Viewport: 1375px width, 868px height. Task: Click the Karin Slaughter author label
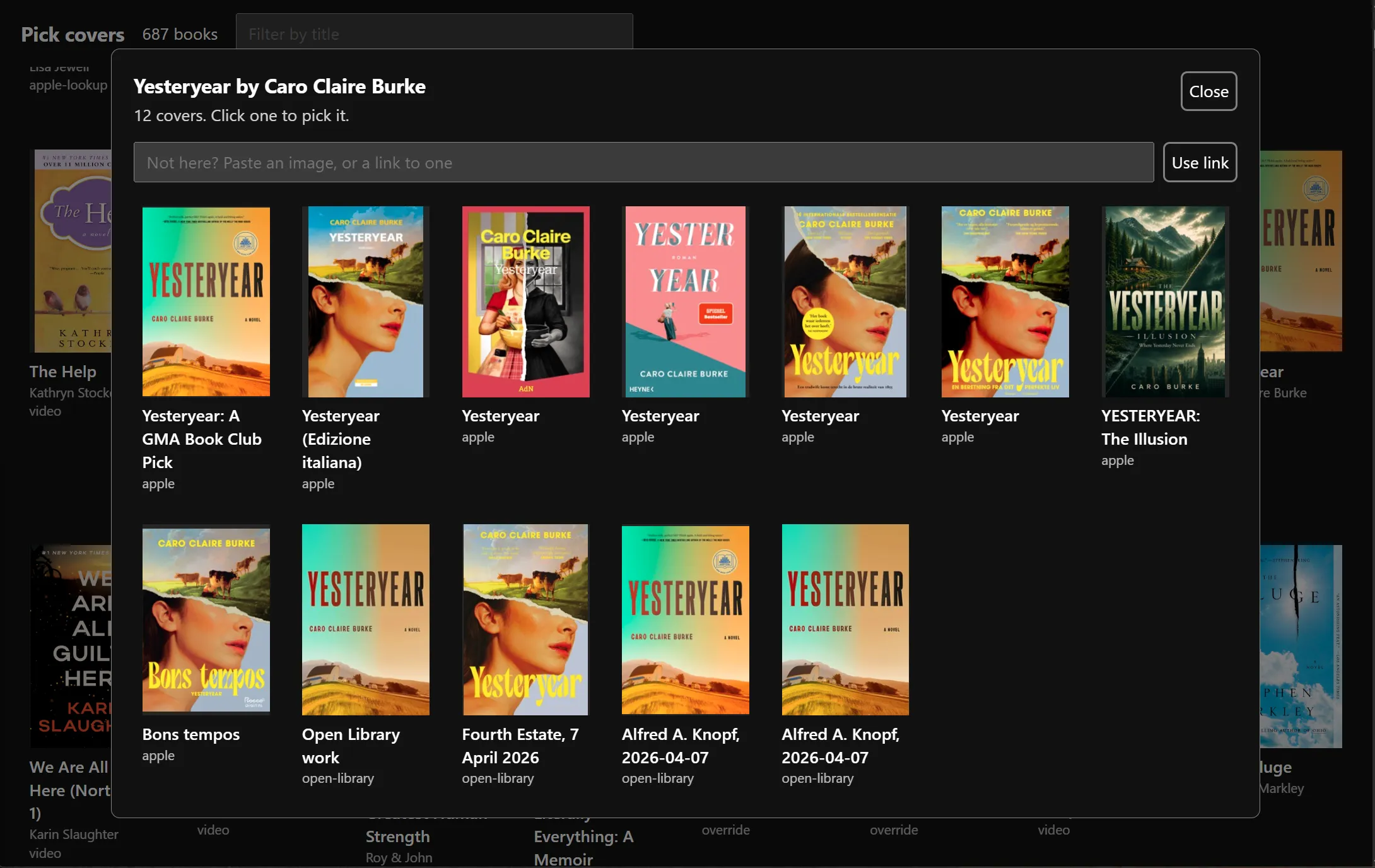74,834
